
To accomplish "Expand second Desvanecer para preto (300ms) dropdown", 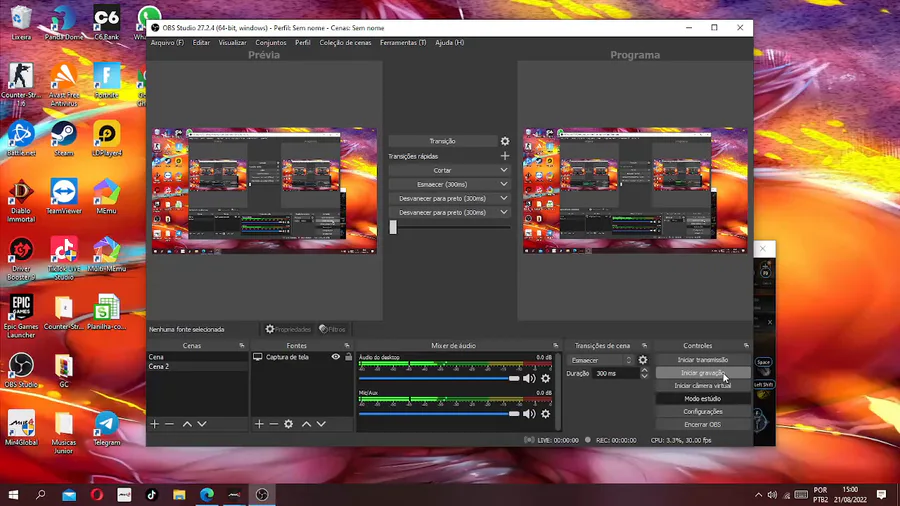I will pyautogui.click(x=504, y=212).
